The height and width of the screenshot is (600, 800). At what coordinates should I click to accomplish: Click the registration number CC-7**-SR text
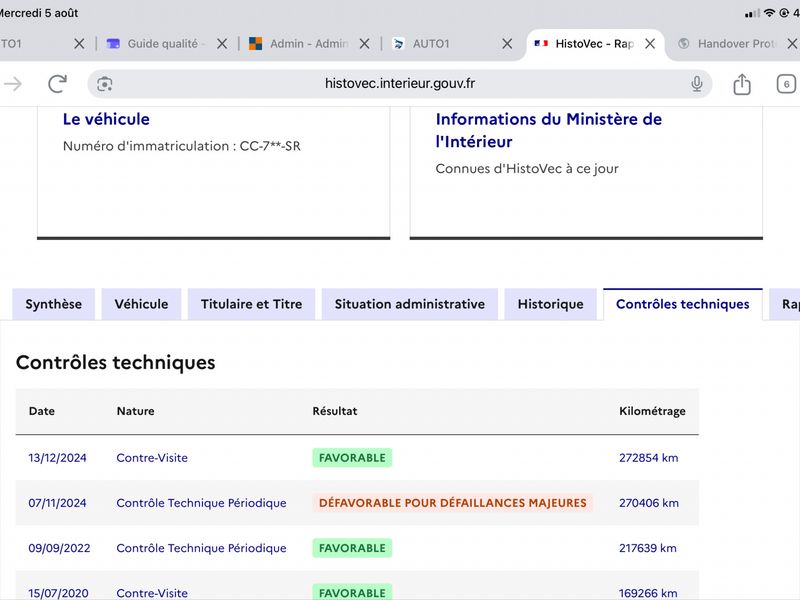270,146
